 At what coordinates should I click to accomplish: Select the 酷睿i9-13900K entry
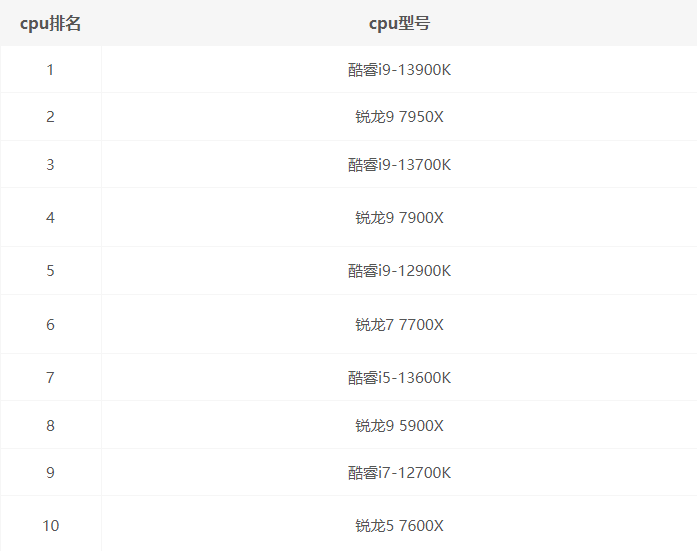(399, 70)
